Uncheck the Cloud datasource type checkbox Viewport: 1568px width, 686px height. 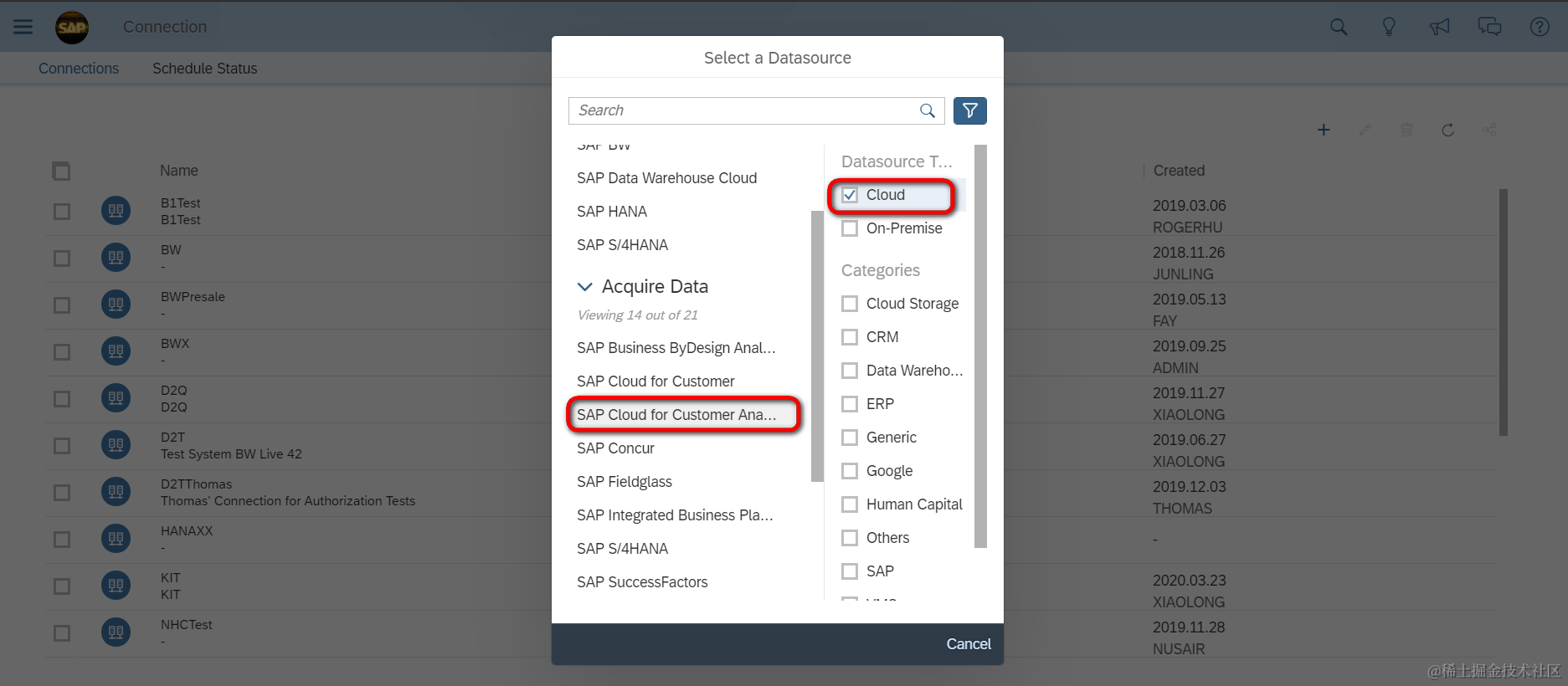tap(850, 195)
